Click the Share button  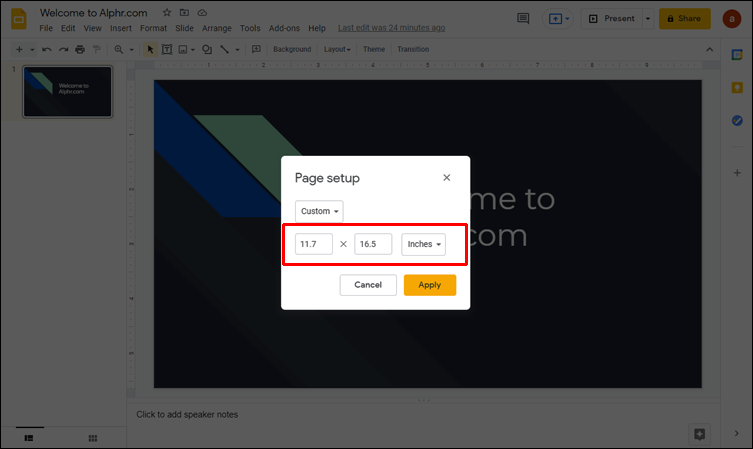click(x=684, y=19)
